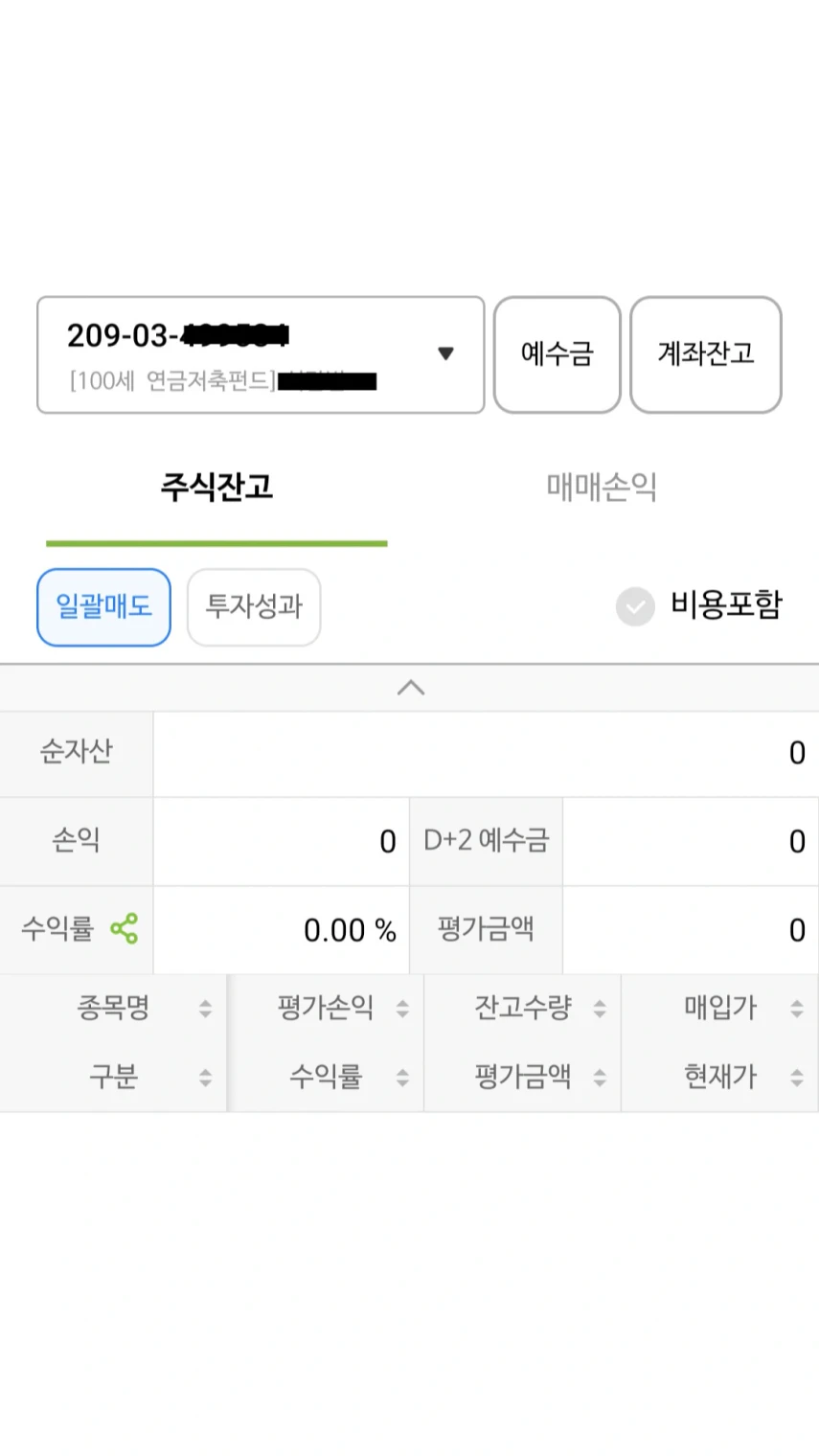
Task: Tap the 순자산 value cell
Action: click(486, 753)
